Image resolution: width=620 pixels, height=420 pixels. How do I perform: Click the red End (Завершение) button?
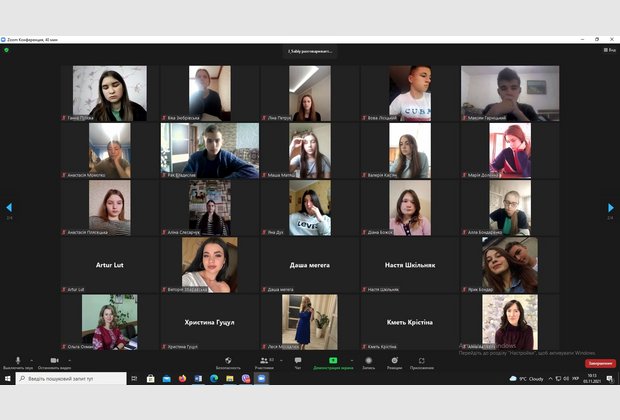[x=600, y=363]
